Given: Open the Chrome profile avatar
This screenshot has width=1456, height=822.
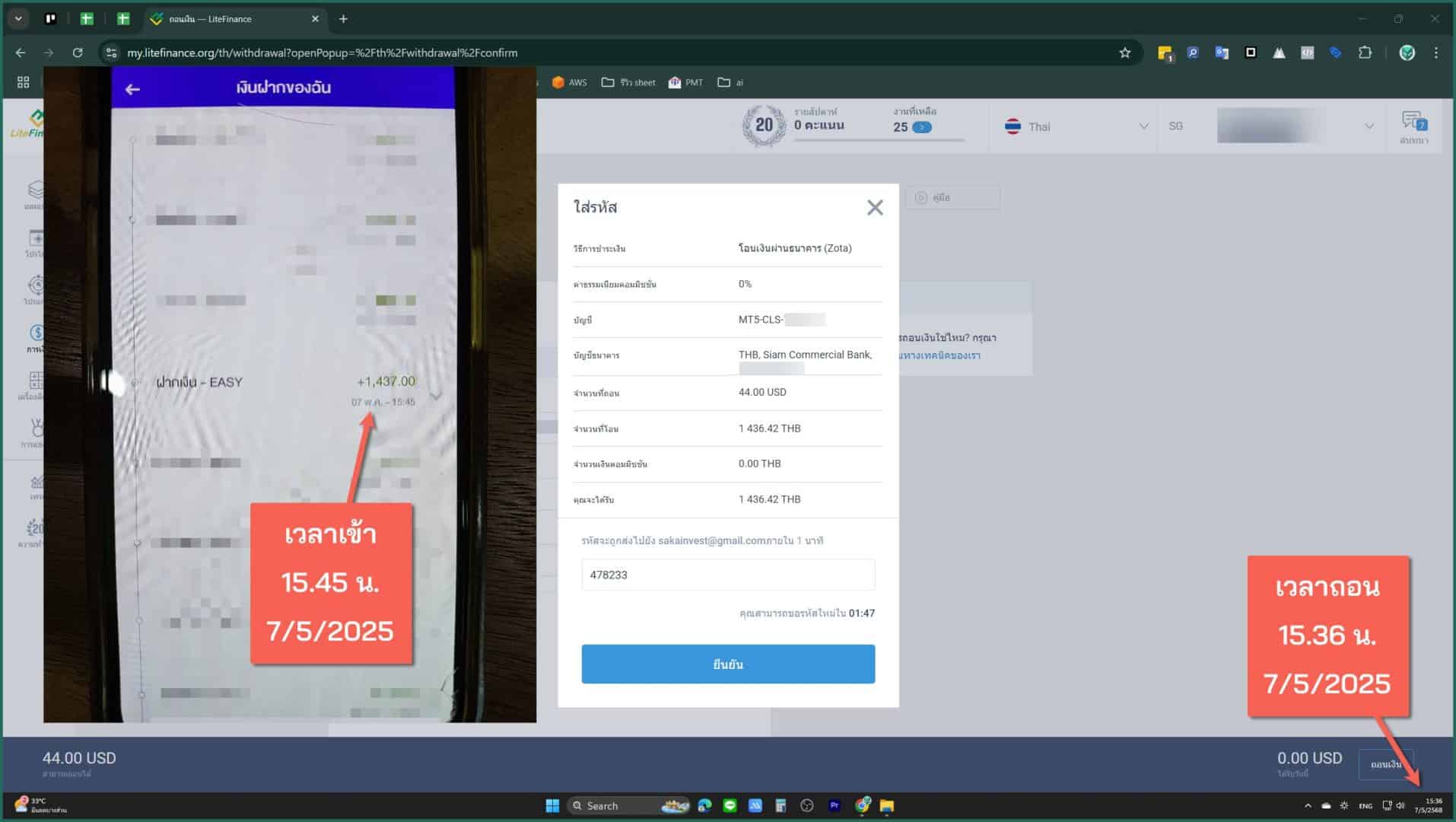Looking at the screenshot, I should pos(1407,53).
